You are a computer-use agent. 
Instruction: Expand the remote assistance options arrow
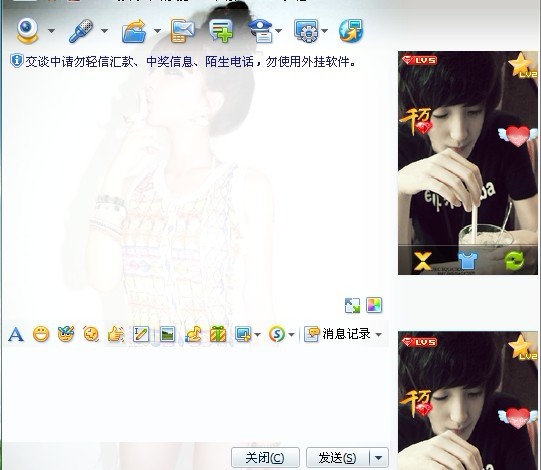324,31
